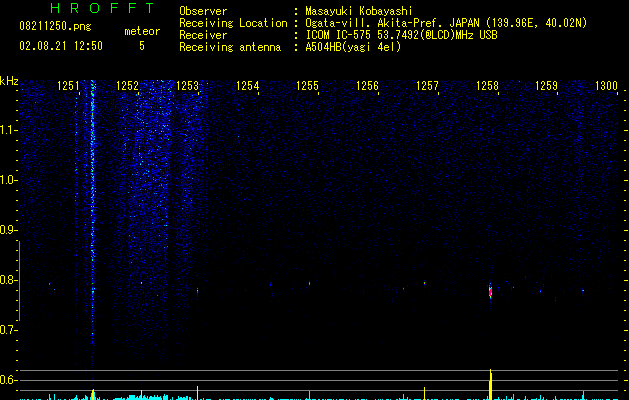
Task: Click the 1251 time marker
Action: pyautogui.click(x=68, y=86)
